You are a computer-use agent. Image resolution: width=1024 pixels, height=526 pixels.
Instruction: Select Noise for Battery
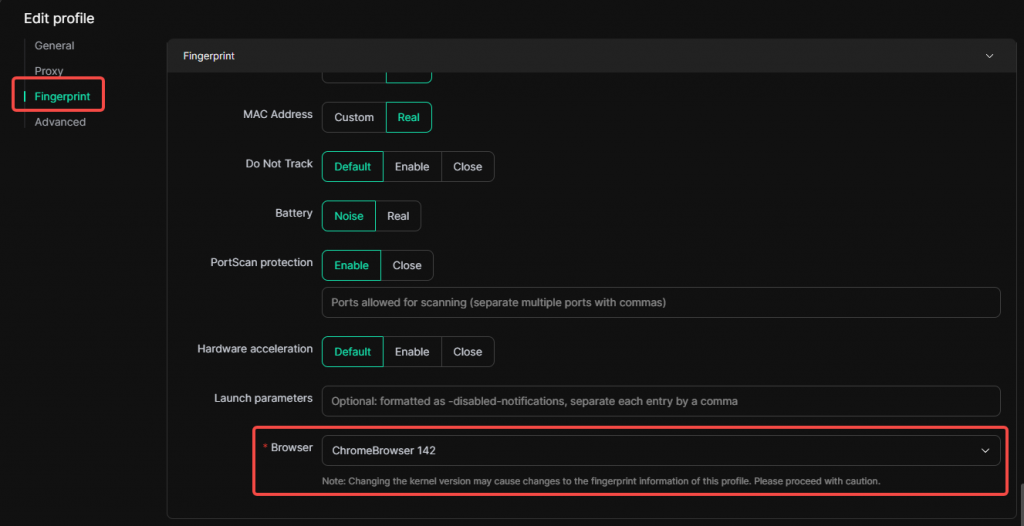(349, 216)
